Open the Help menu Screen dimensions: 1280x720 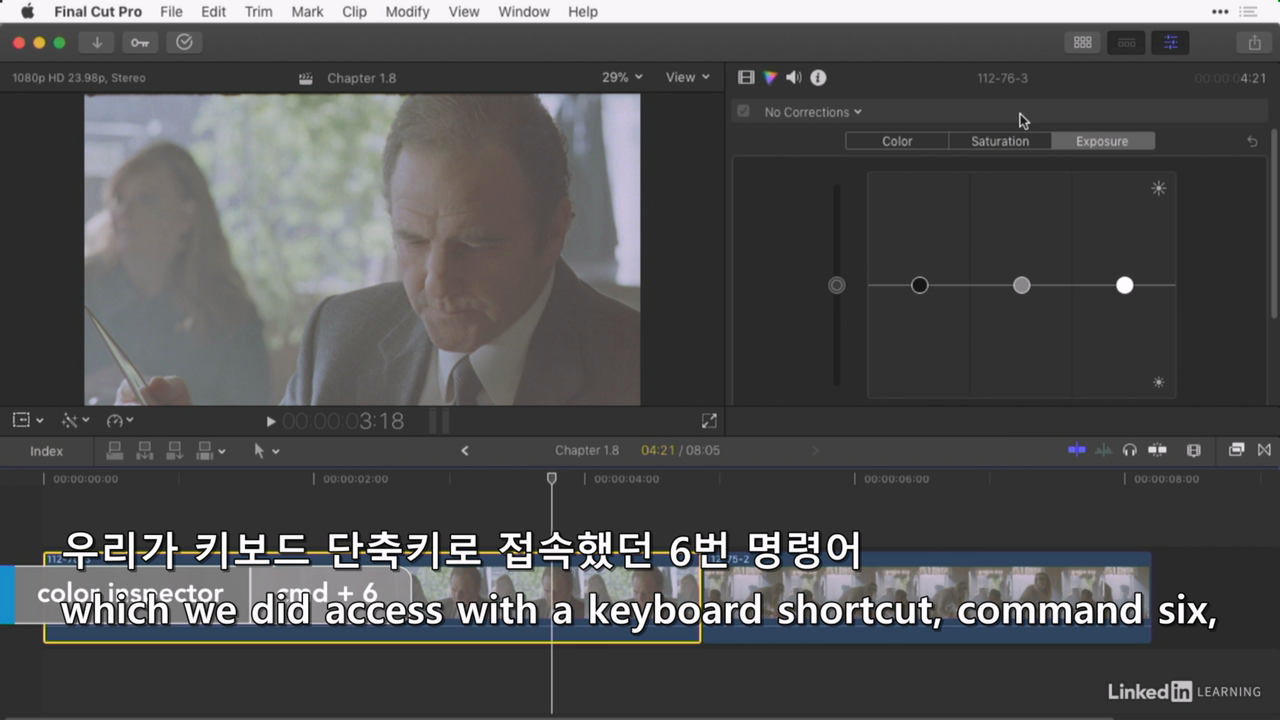pyautogui.click(x=582, y=12)
